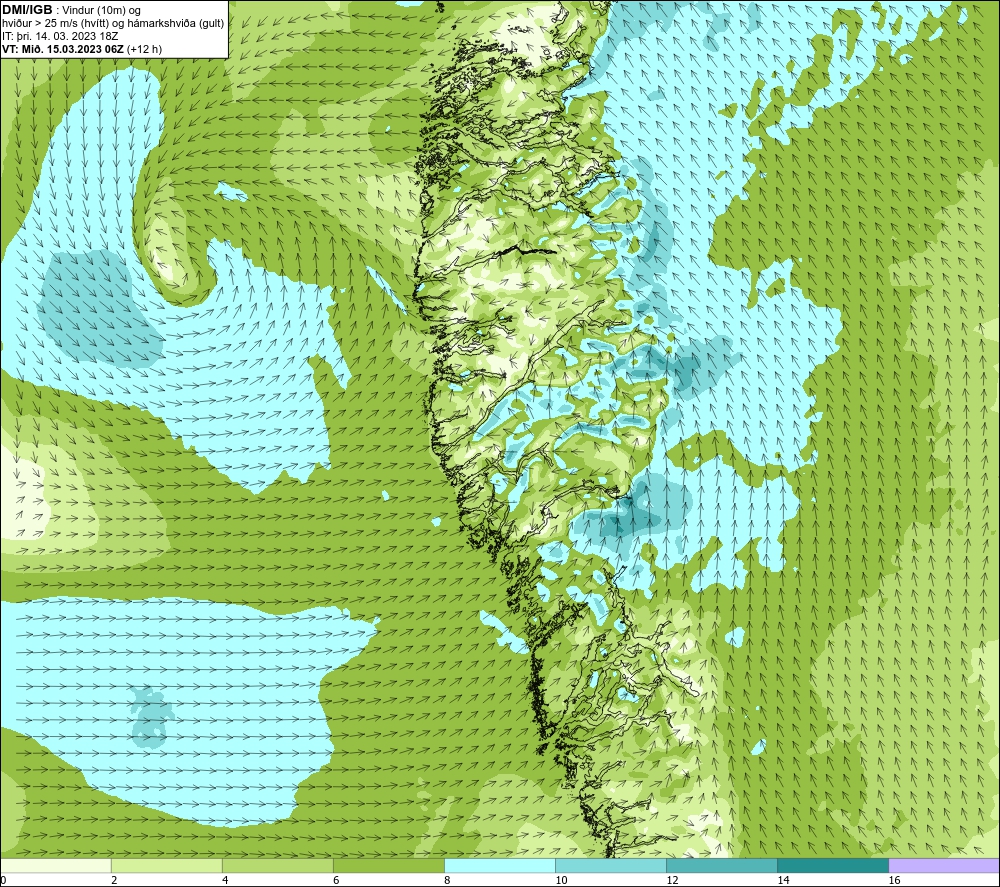1000x887 pixels.
Task: Click the 12–14 m/s teal swatch
Action: [x=722, y=865]
